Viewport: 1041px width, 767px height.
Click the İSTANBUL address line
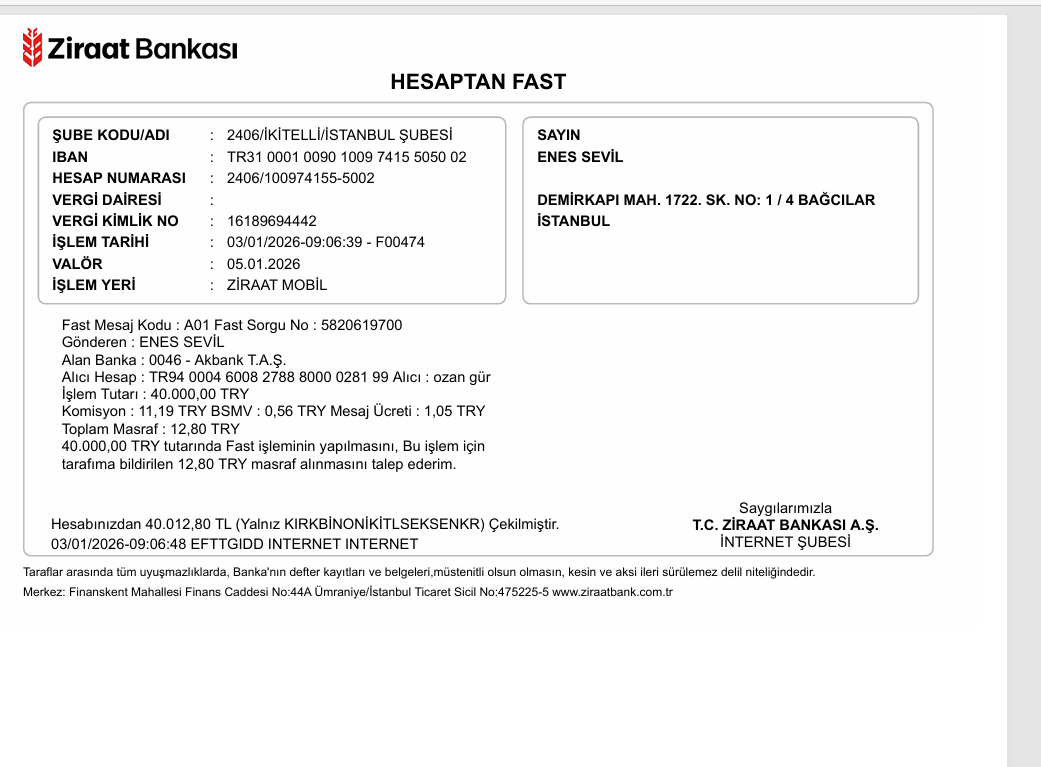click(573, 221)
